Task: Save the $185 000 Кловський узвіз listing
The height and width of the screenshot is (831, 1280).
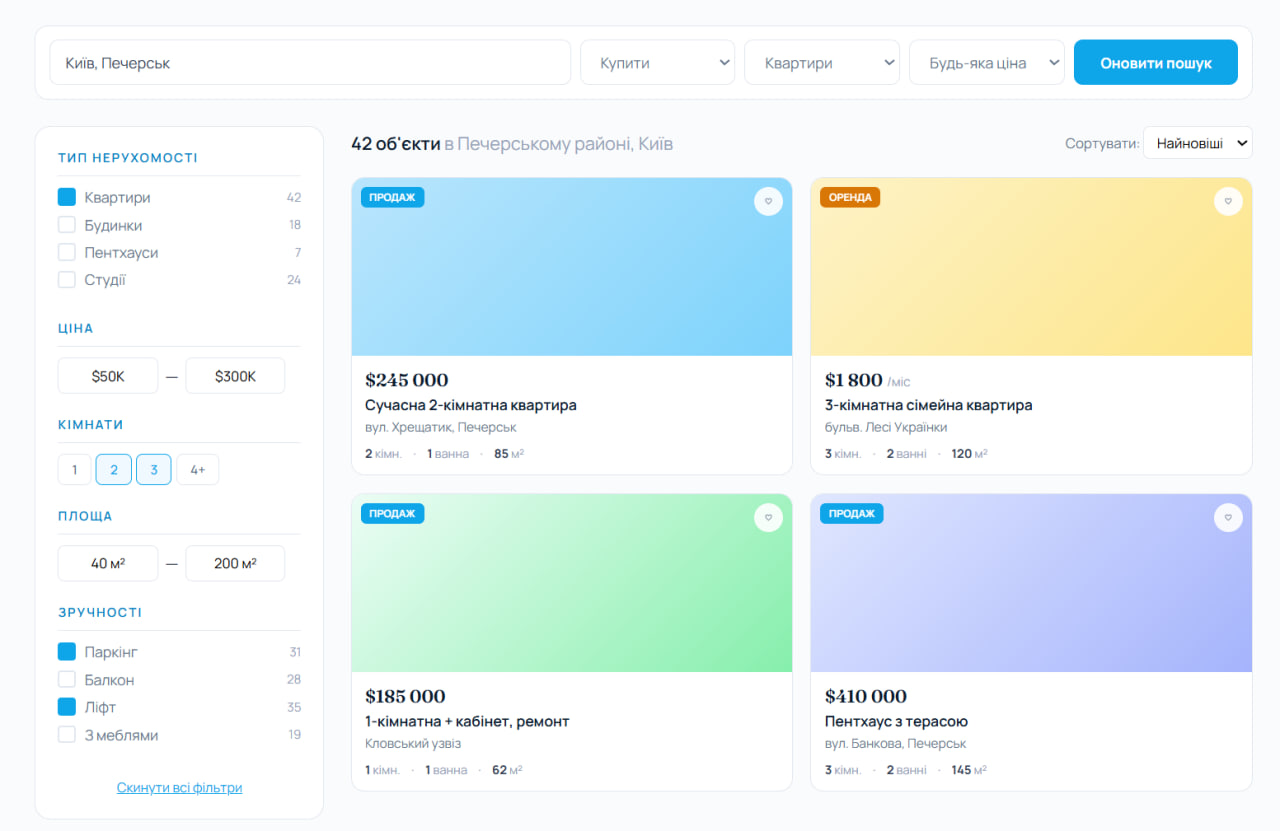Action: click(768, 517)
